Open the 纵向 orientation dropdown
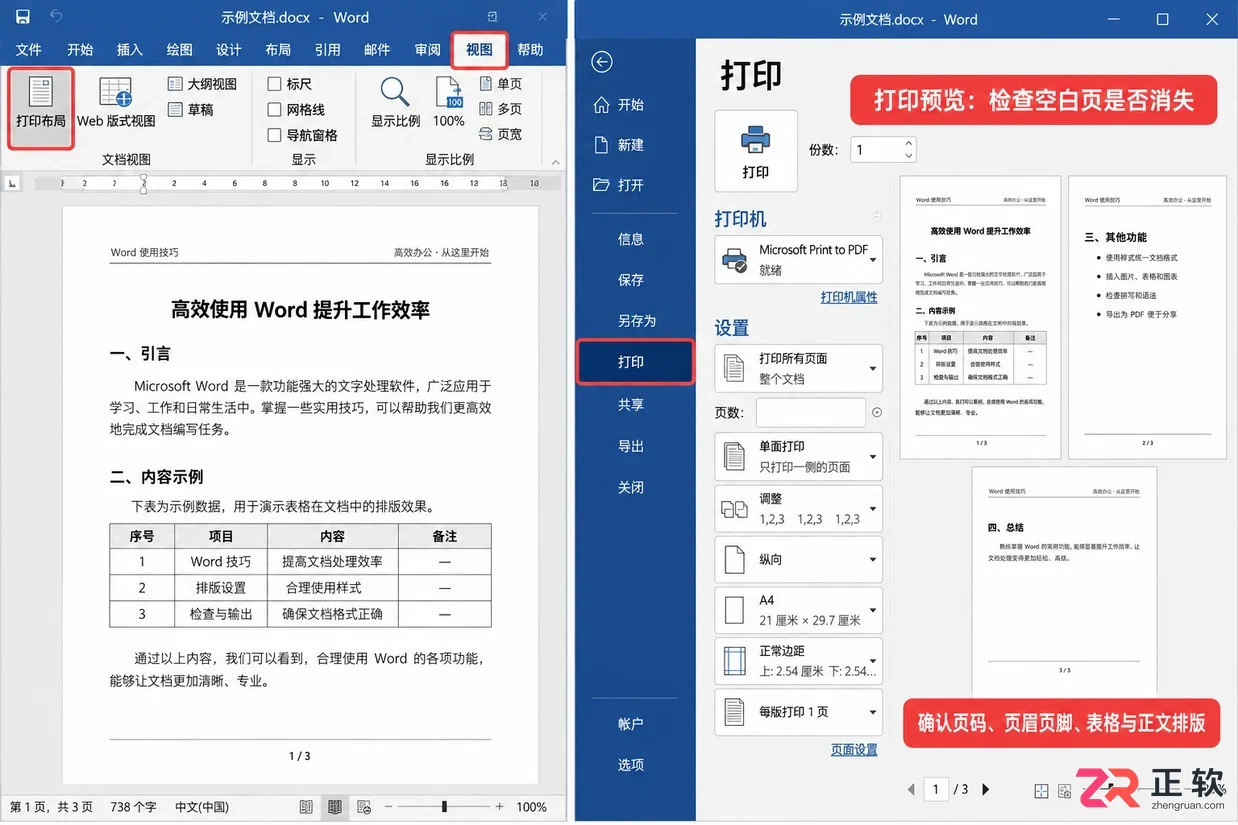 (x=799, y=560)
